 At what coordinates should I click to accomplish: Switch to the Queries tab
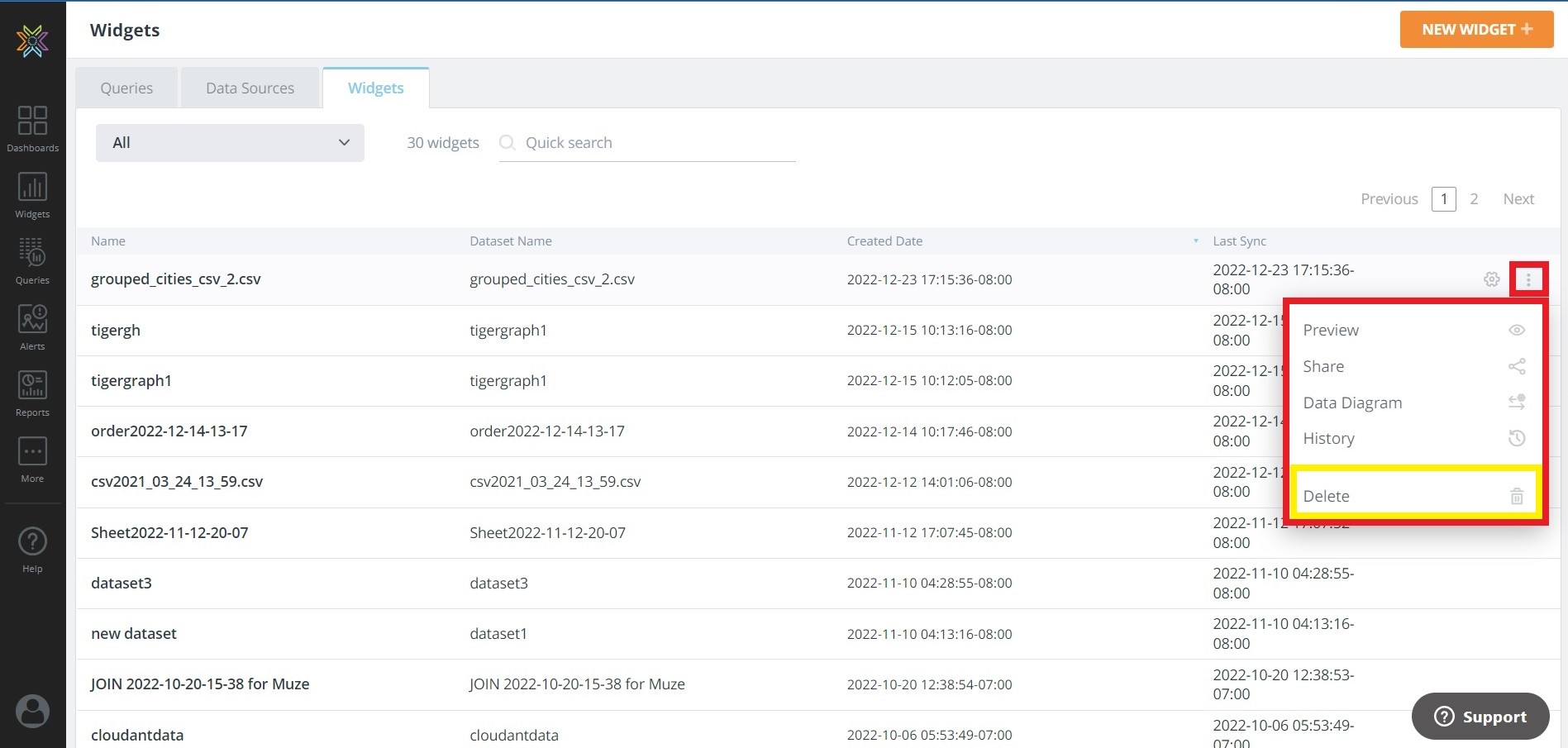[126, 88]
